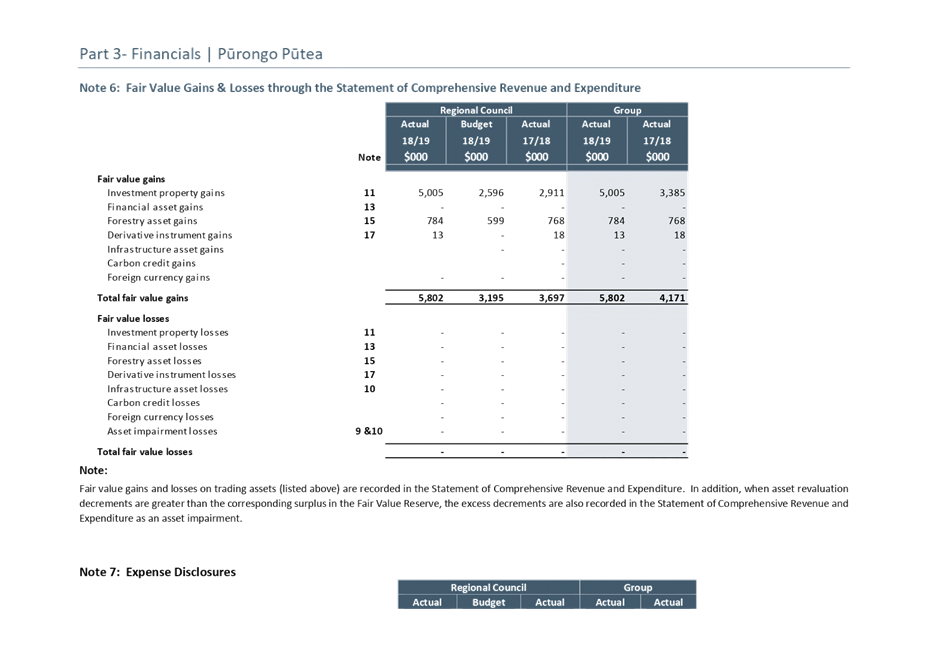Screen dimensions: 928x656
Task: Select the 'Carbon credit gains' row label
Action: tap(151, 263)
